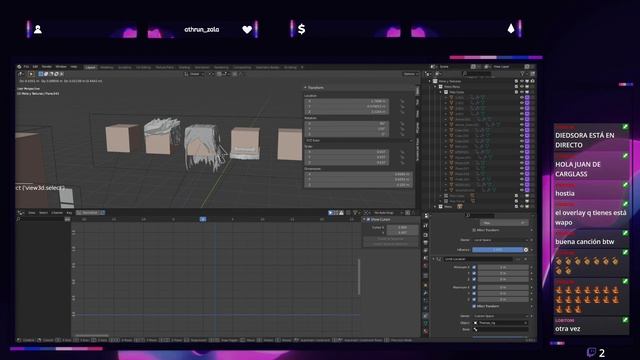Enable the Show Cursor checkbox
The width and height of the screenshot is (640, 360).
369,220
